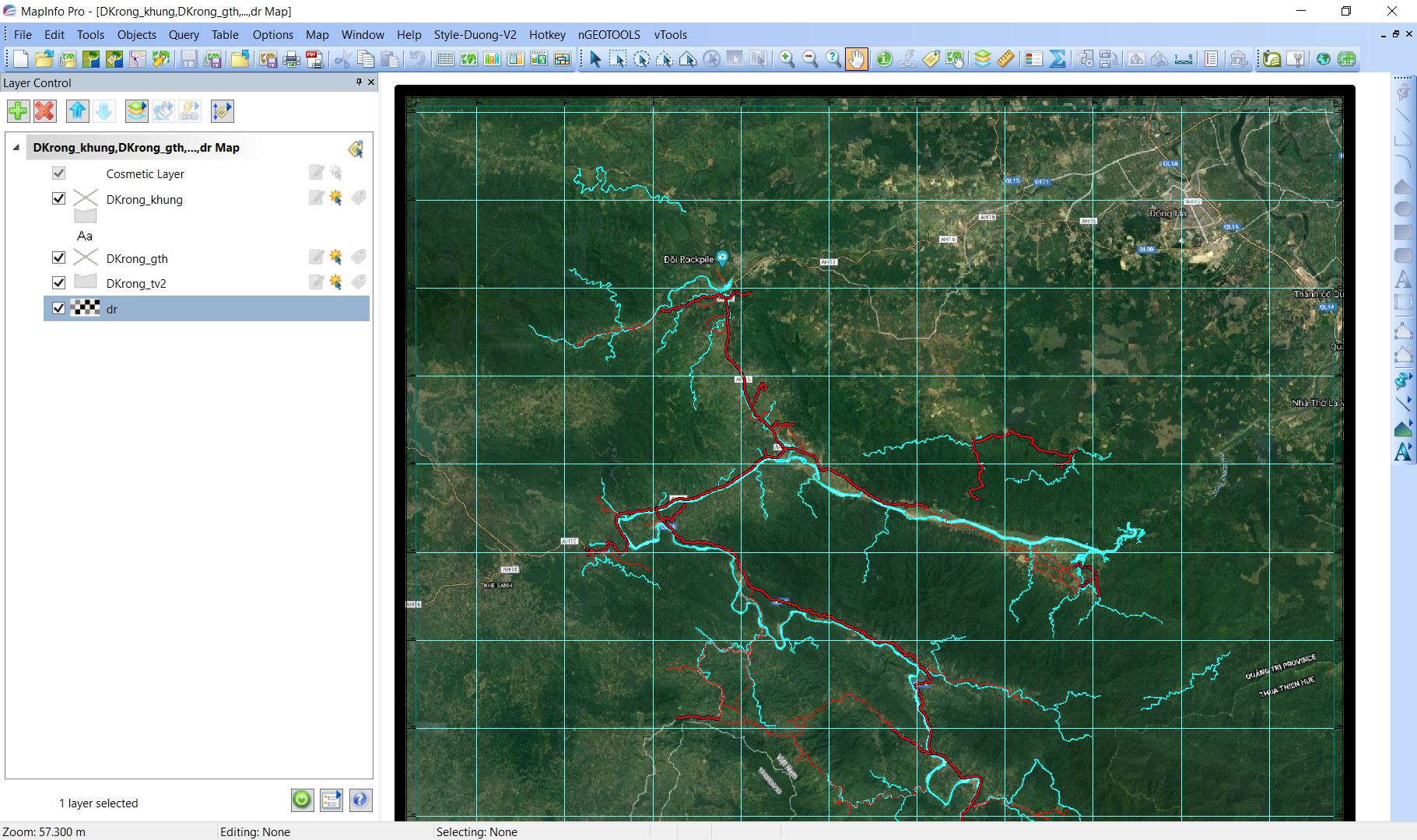This screenshot has width=1417, height=840.
Task: Open Layer Properties stacked-layers icon in panel
Action: coord(136,111)
